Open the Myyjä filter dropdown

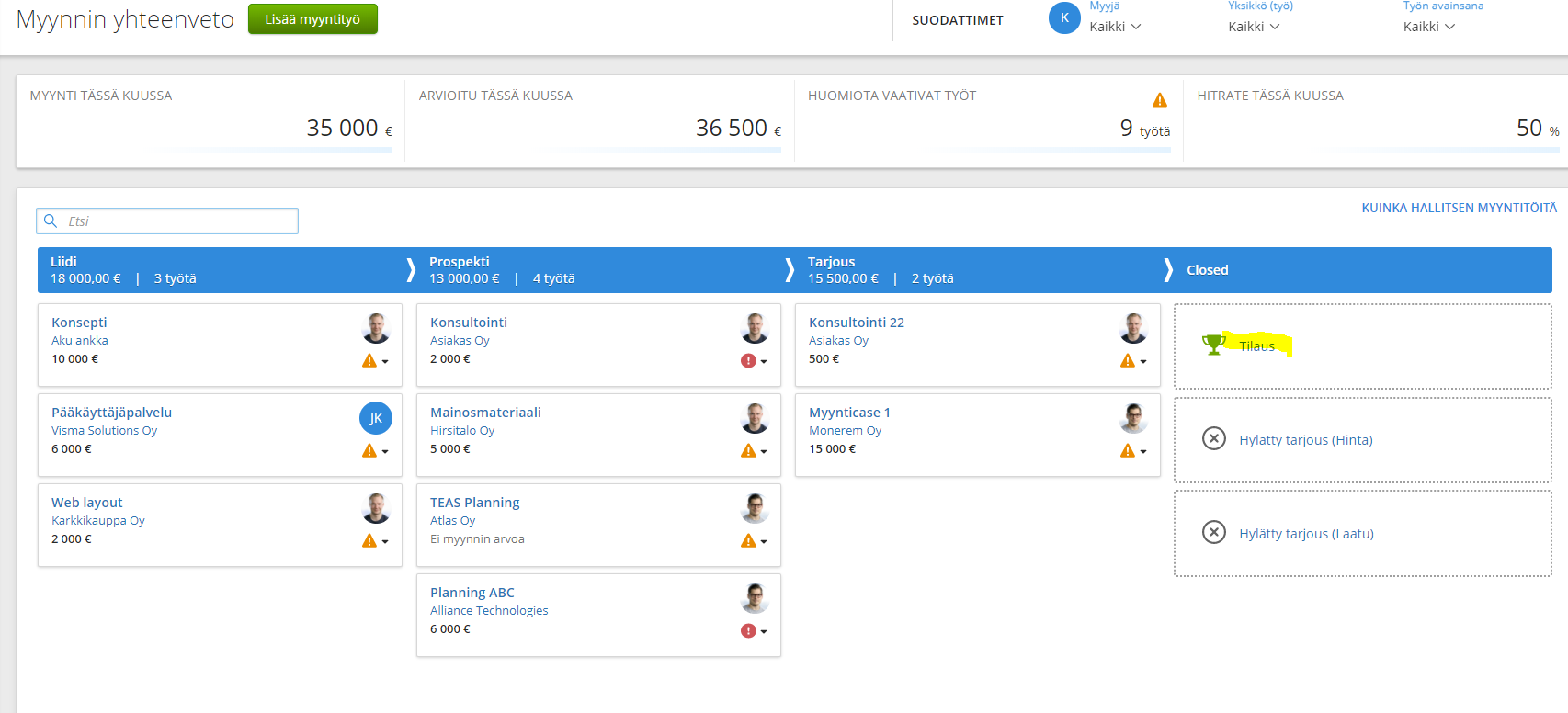[x=1115, y=27]
